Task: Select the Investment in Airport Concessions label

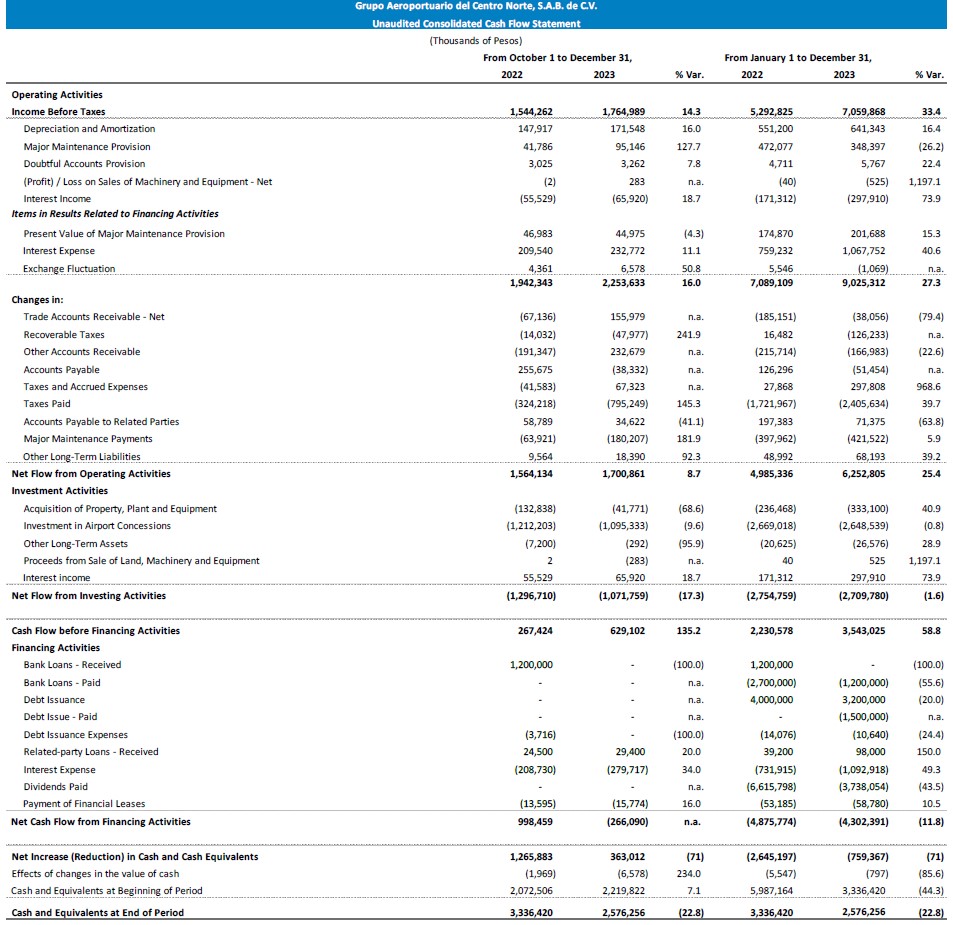Action: click(97, 526)
